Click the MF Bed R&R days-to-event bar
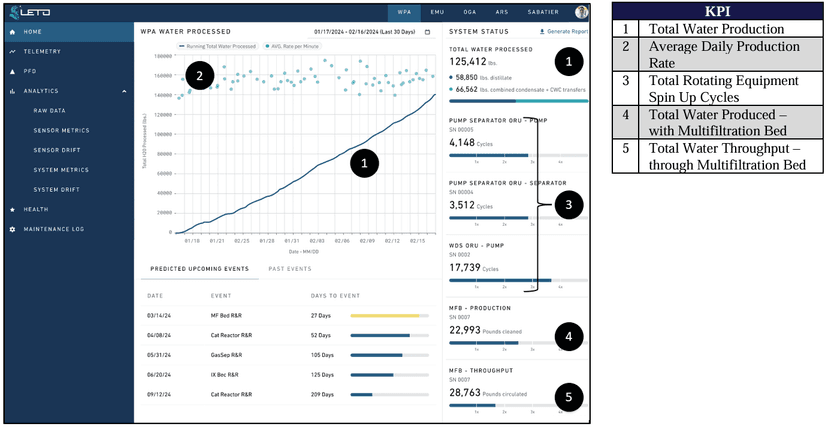The image size is (828, 427). click(x=389, y=315)
